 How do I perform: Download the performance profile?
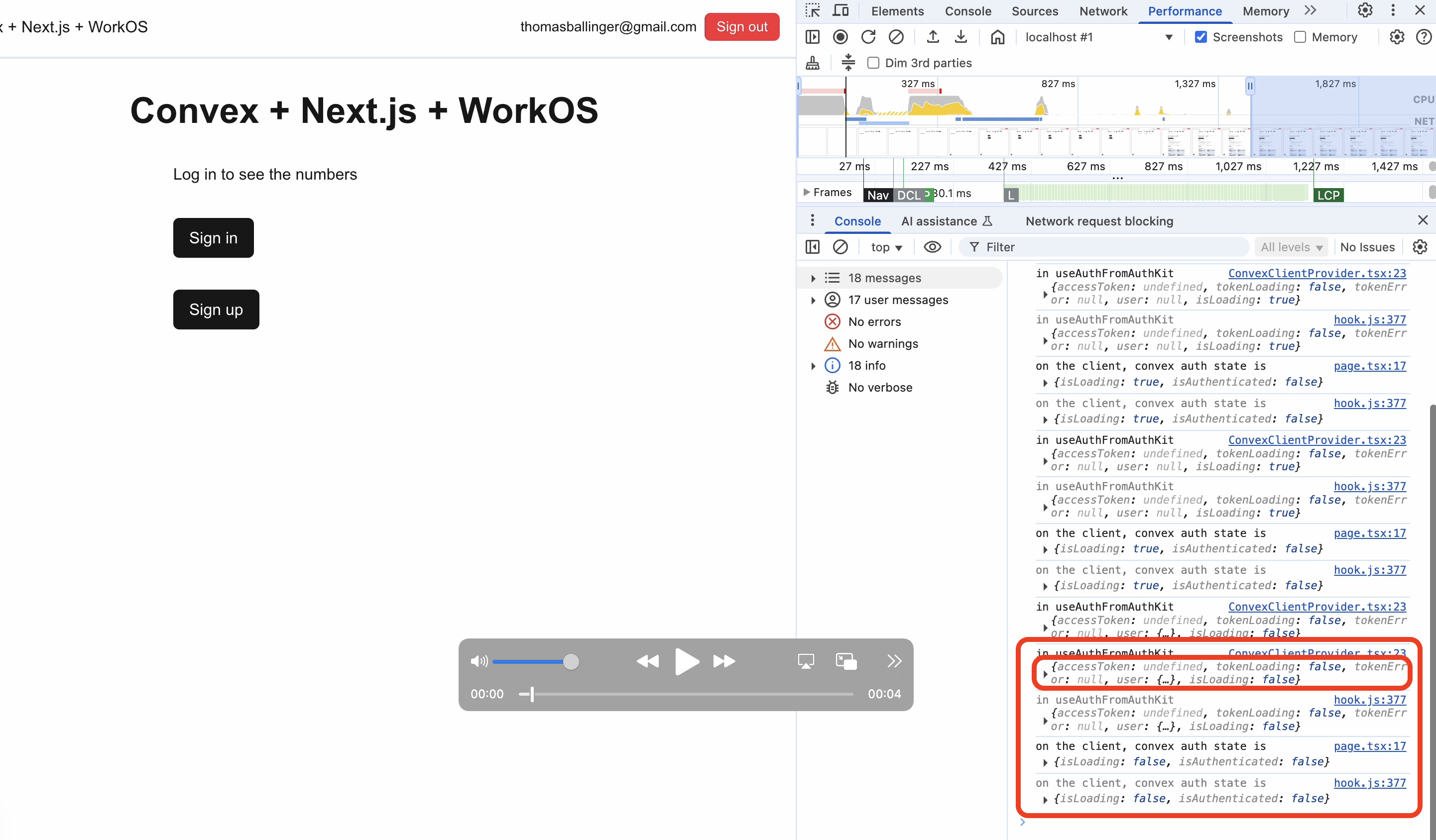click(x=961, y=37)
